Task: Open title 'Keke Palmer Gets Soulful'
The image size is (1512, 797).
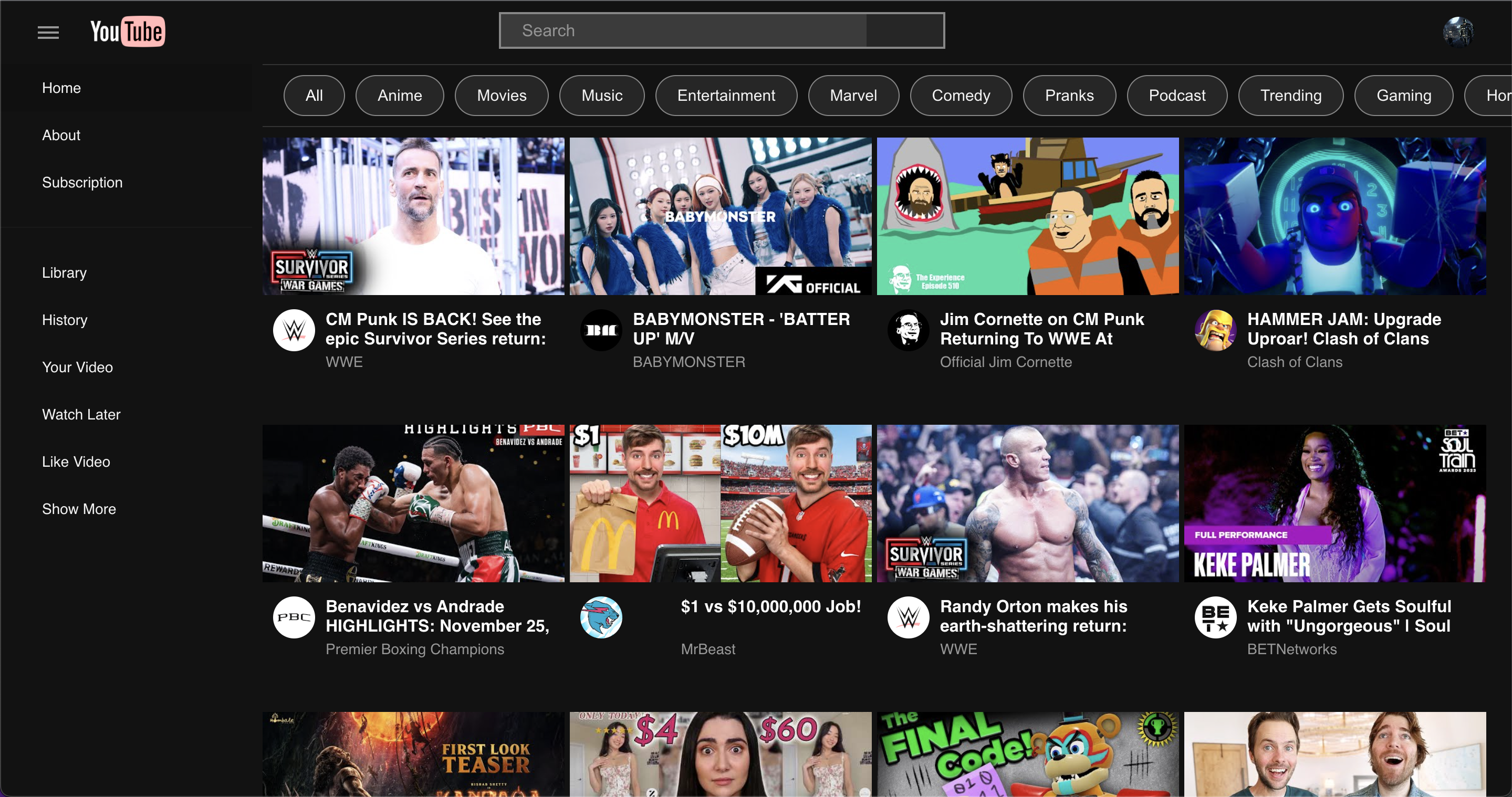Action: click(1349, 616)
